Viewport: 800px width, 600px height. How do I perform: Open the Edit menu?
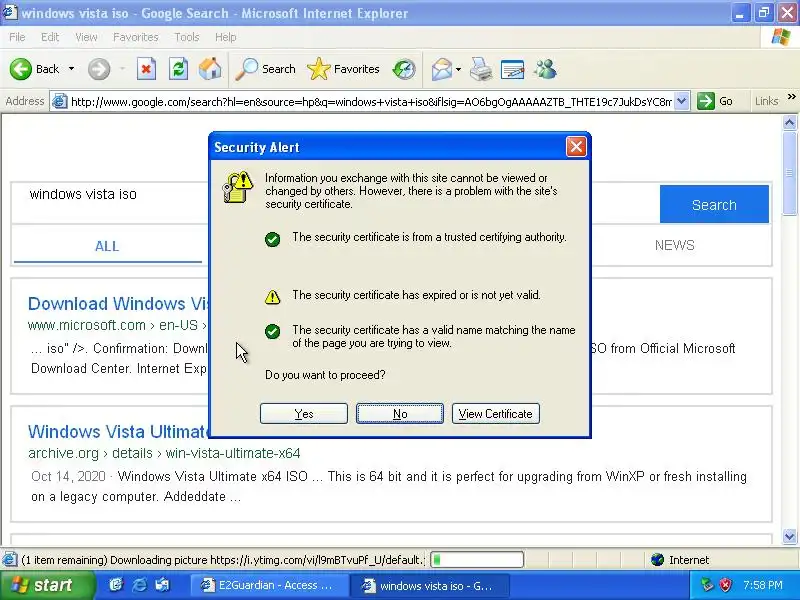pyautogui.click(x=50, y=37)
